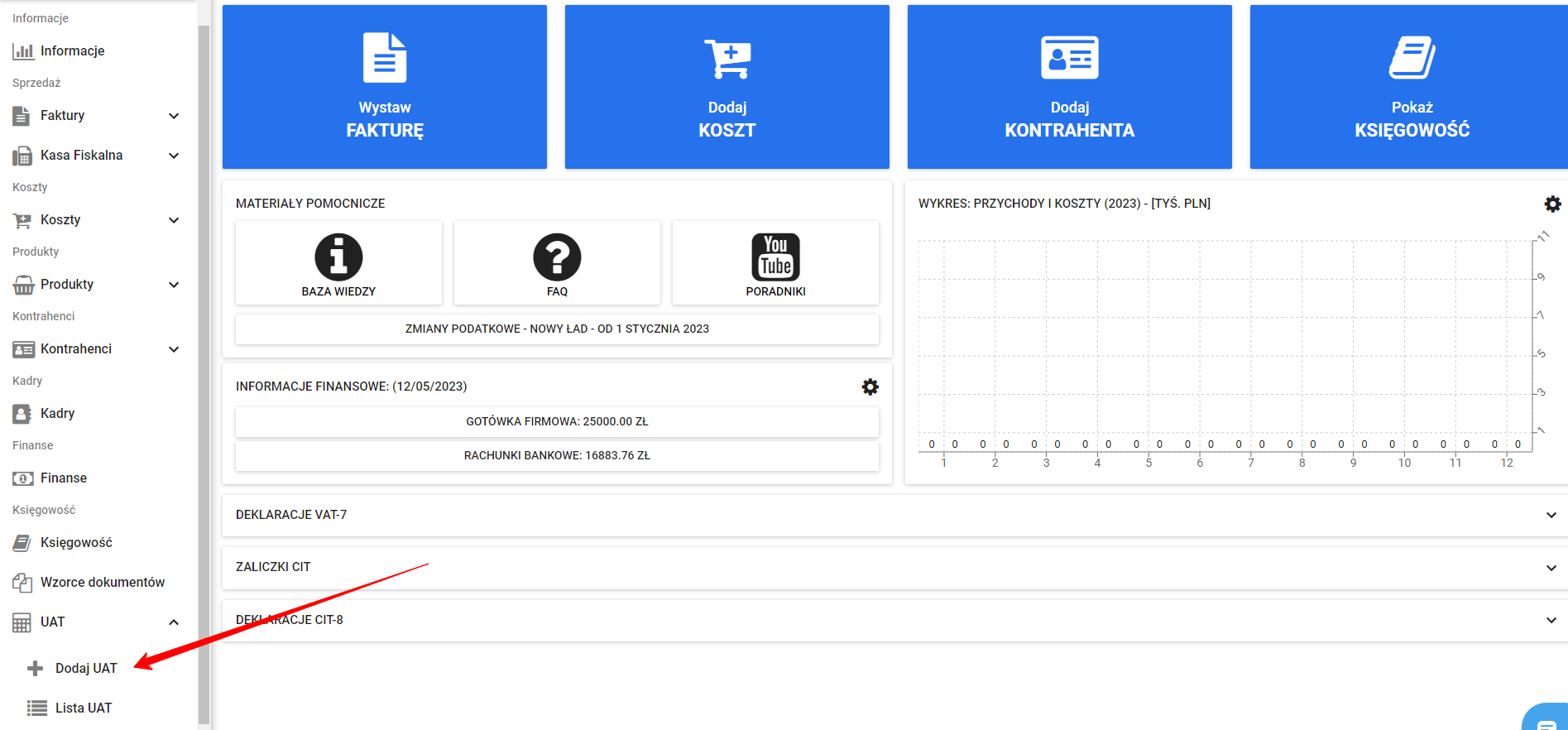Click the Koszty cart icon in sidebar
1568x730 pixels.
pyautogui.click(x=22, y=220)
